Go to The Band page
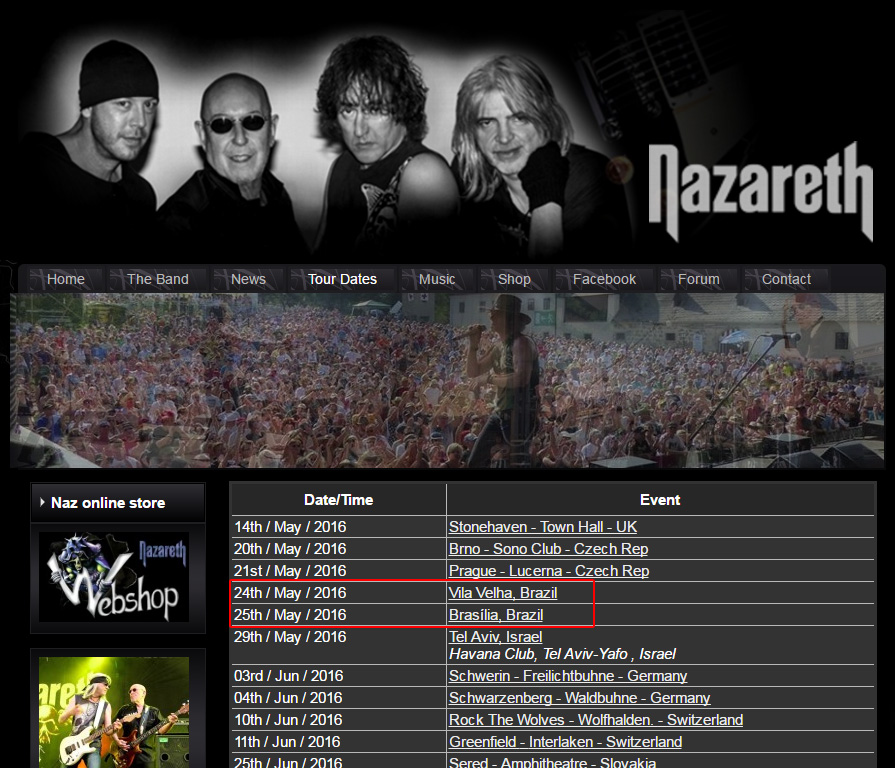The width and height of the screenshot is (895, 768). tap(158, 279)
